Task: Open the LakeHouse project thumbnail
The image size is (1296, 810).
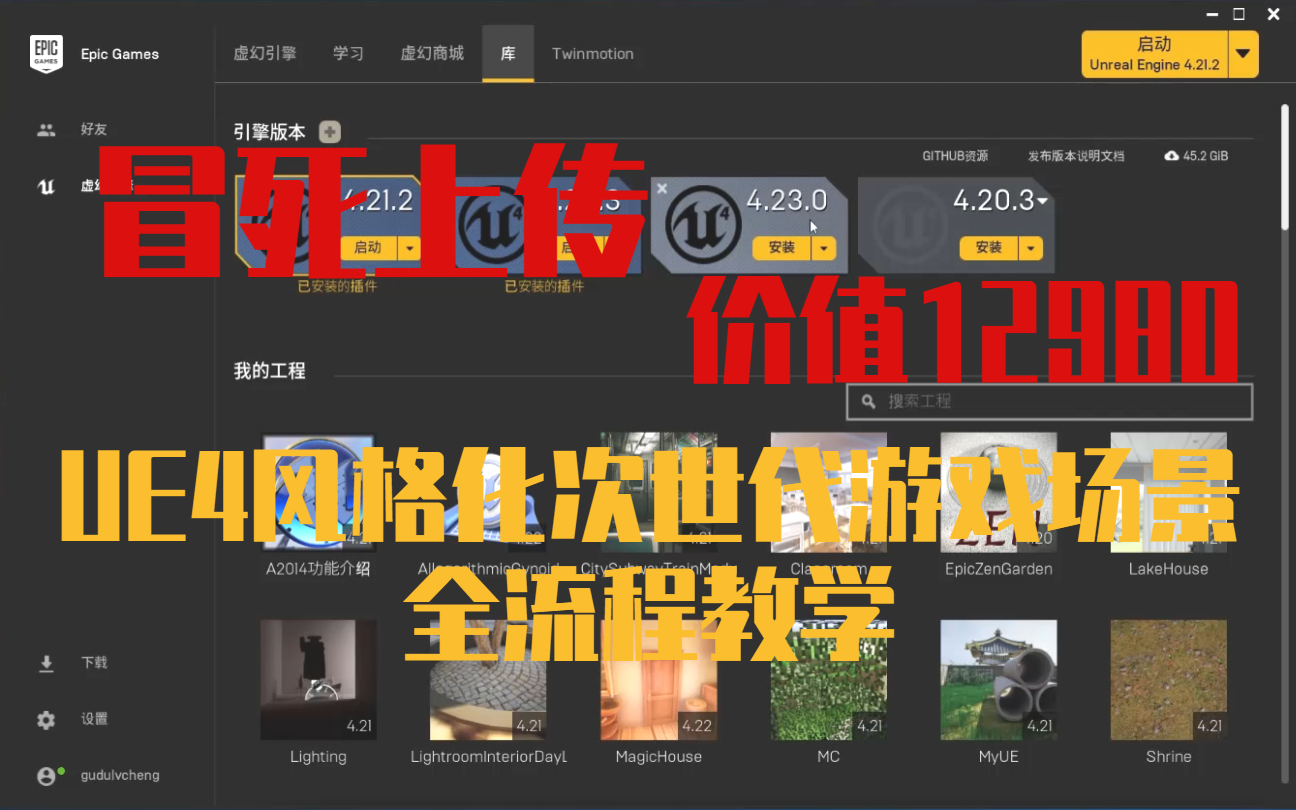Action: pyautogui.click(x=1168, y=491)
